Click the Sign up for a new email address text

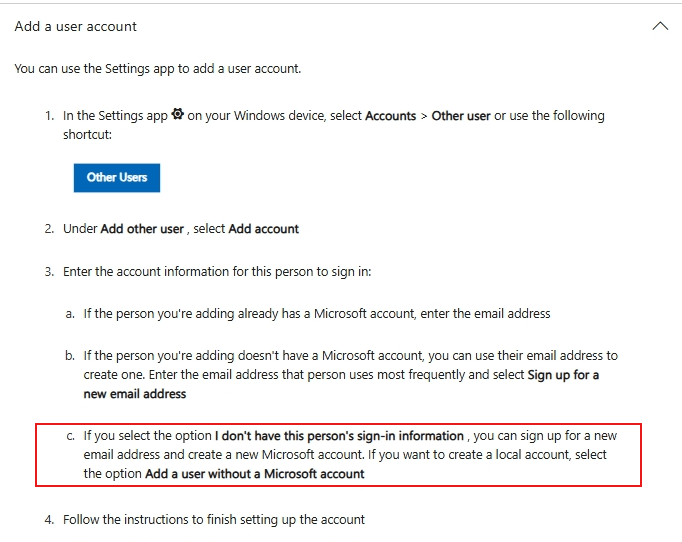[x=562, y=375]
